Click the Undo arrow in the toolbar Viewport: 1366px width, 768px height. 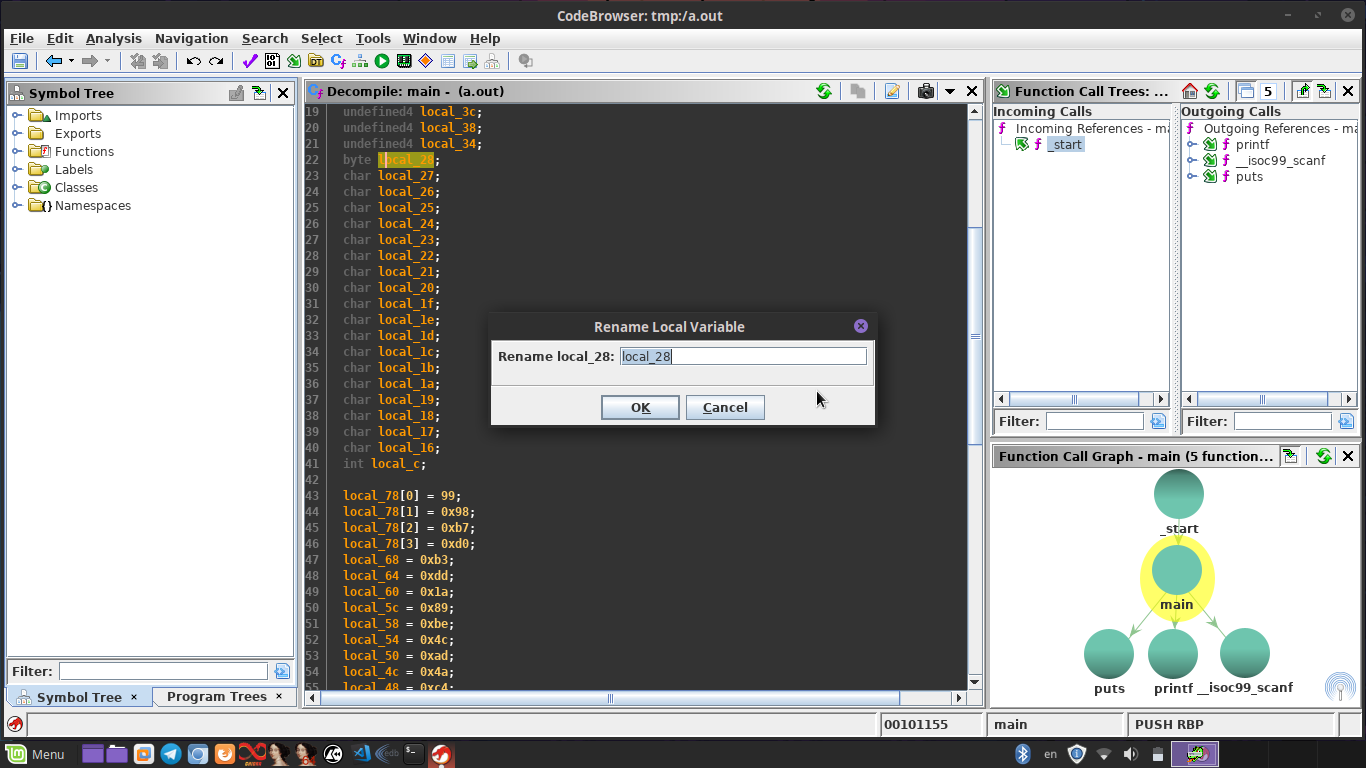(x=193, y=61)
